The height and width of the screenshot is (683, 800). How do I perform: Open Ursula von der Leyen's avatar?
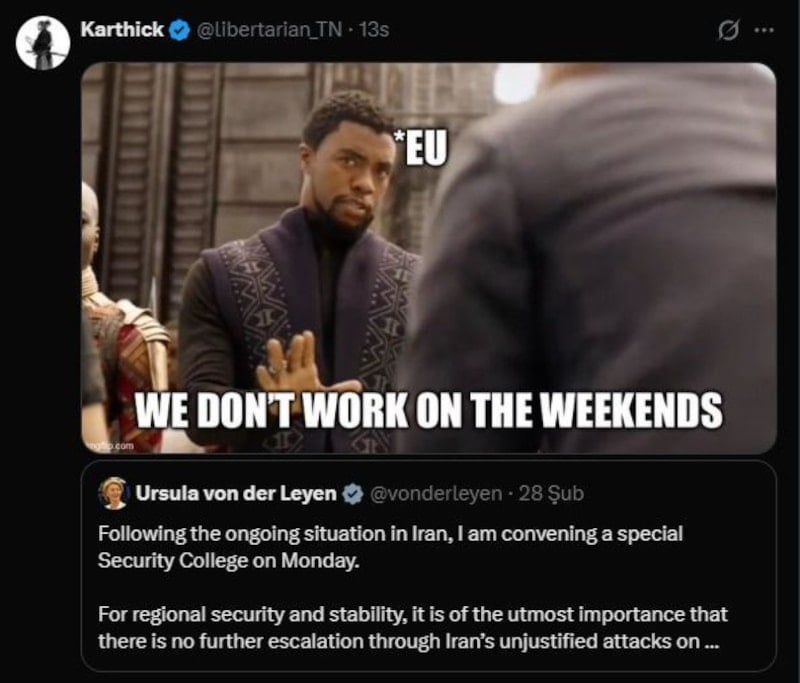pyautogui.click(x=114, y=493)
